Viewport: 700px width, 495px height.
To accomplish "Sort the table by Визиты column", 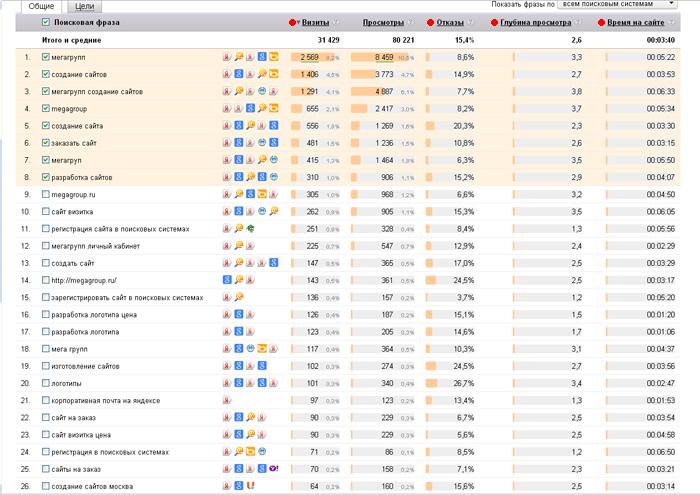I will 315,22.
